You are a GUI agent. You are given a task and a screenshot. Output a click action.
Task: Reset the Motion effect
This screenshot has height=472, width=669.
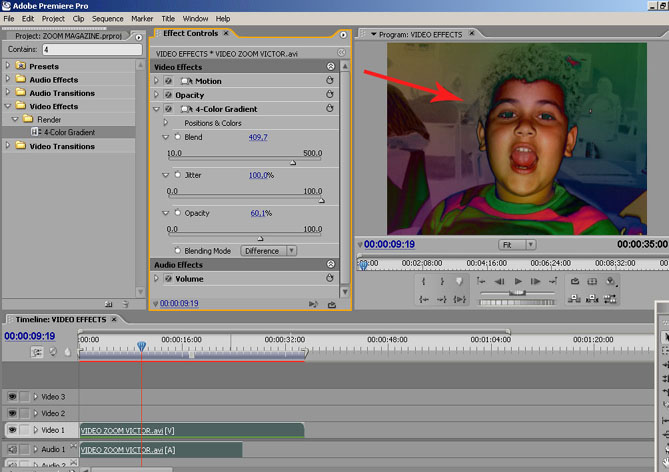tap(329, 81)
